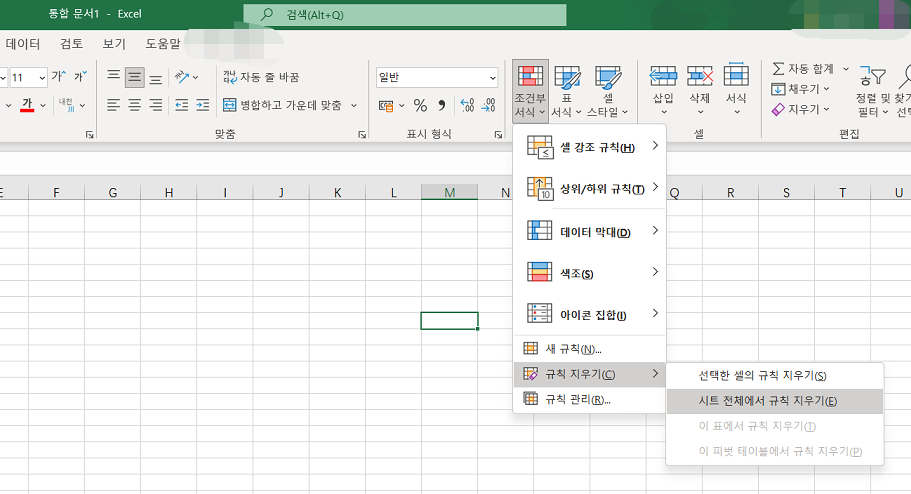
Task: Switch to the View (보기) ribbon tab
Action: (x=114, y=44)
